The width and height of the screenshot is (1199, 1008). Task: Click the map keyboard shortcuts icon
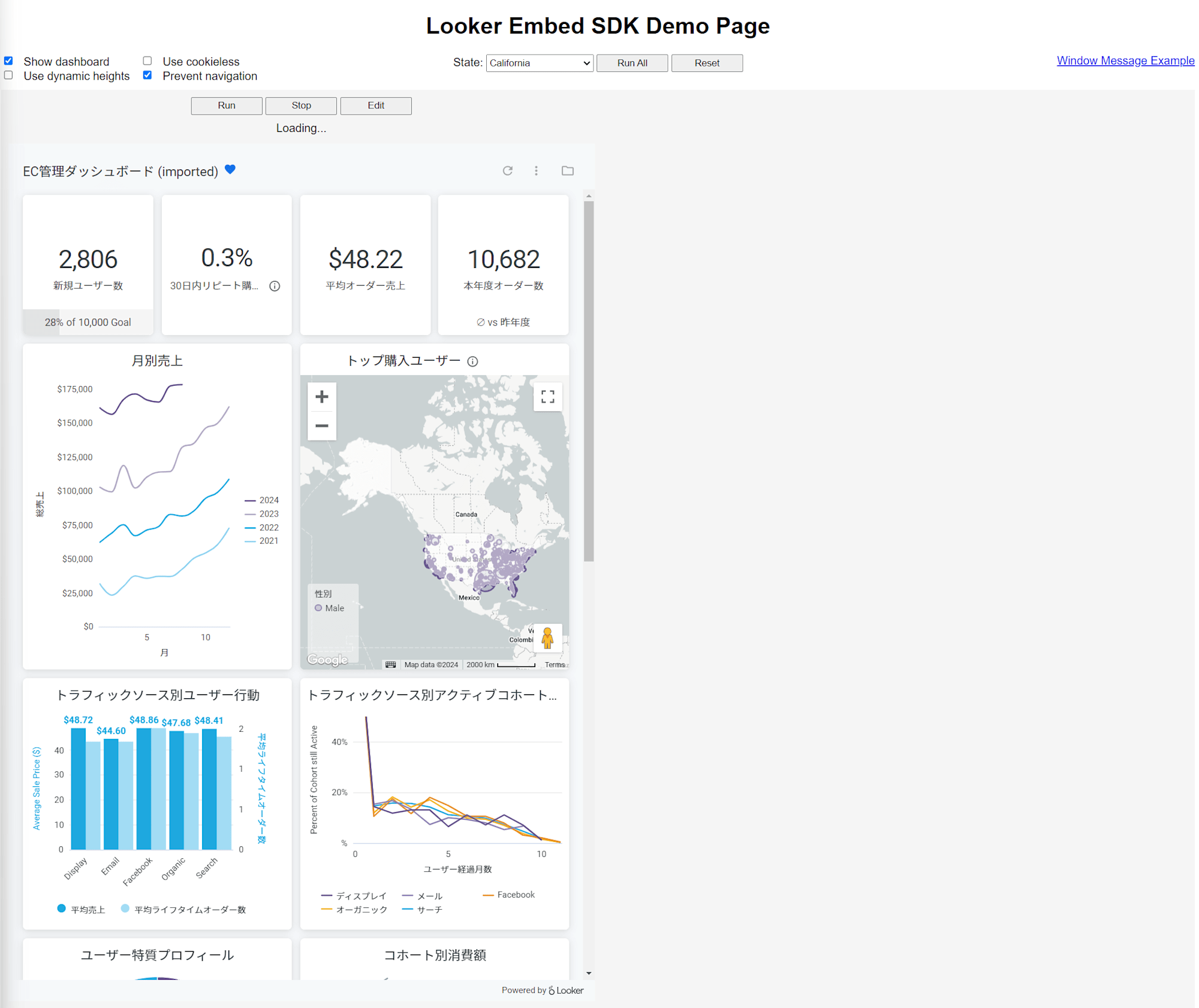[391, 666]
